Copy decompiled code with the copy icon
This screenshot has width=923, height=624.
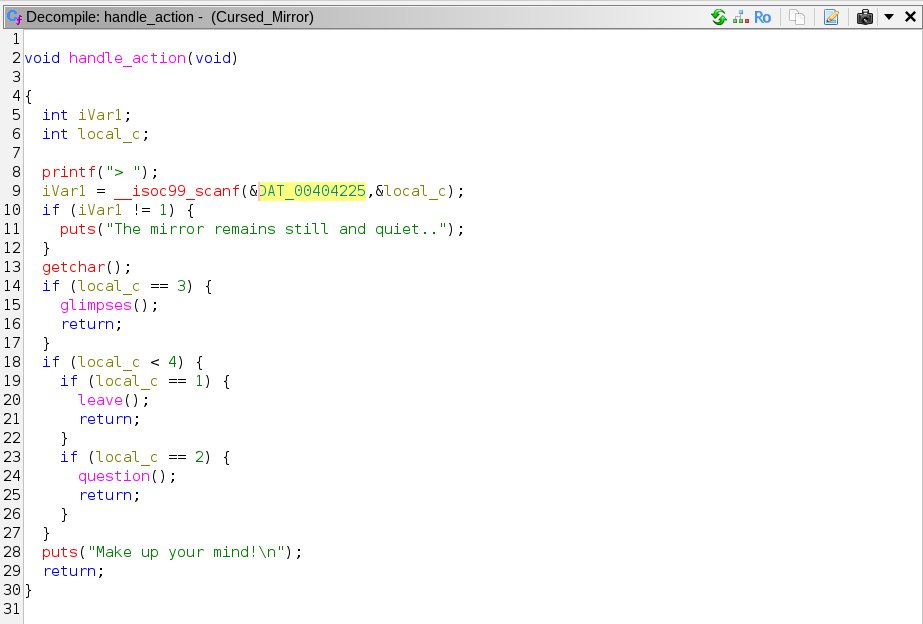point(796,17)
